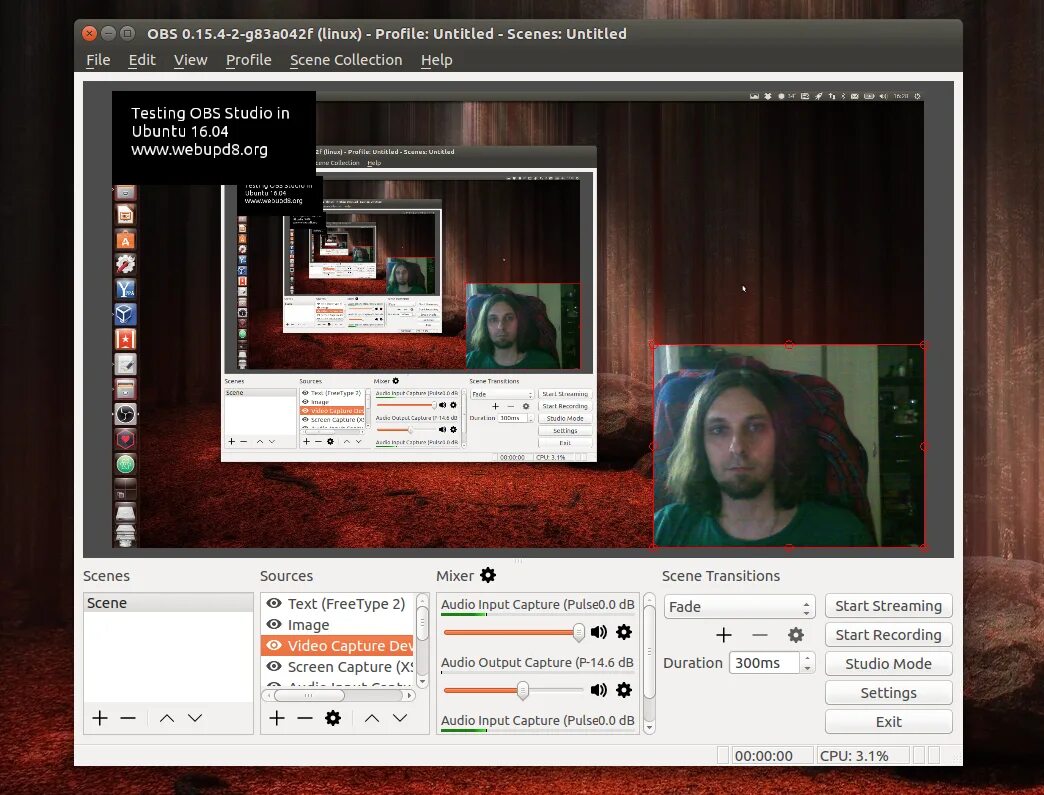Select the Screen Capture source row
Screen dimensions: 1044x795
pos(338,666)
